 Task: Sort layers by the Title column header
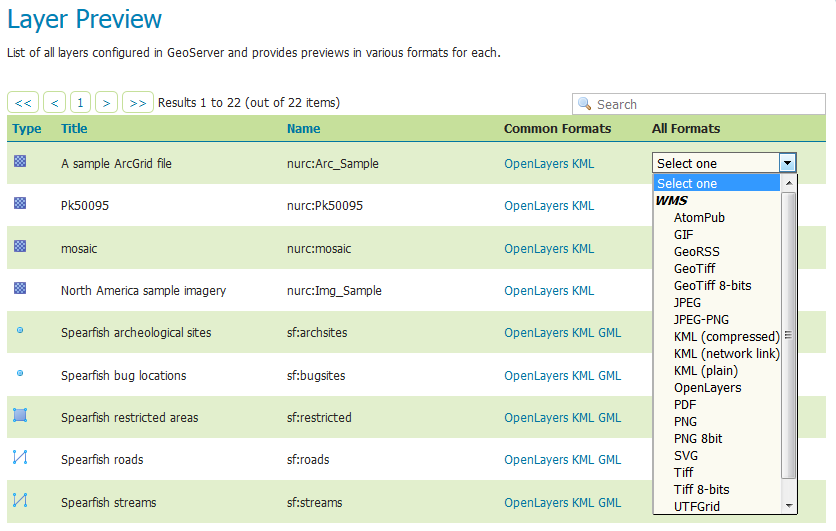pyautogui.click(x=74, y=128)
